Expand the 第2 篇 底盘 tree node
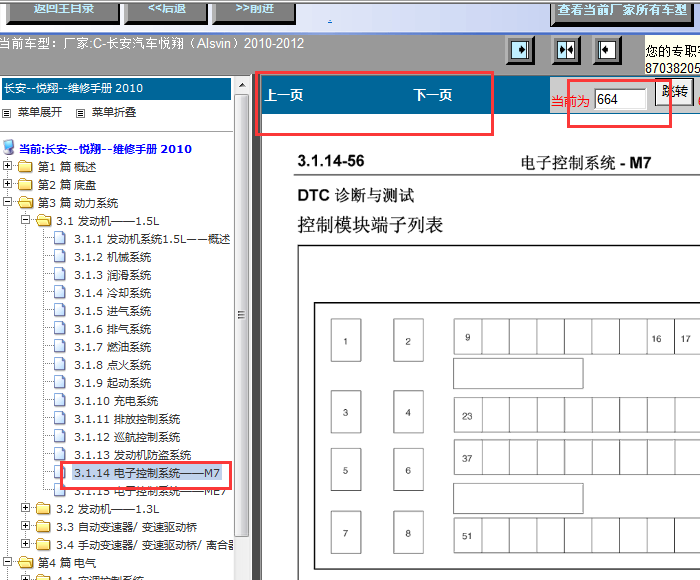700x580 pixels. [x=7, y=184]
